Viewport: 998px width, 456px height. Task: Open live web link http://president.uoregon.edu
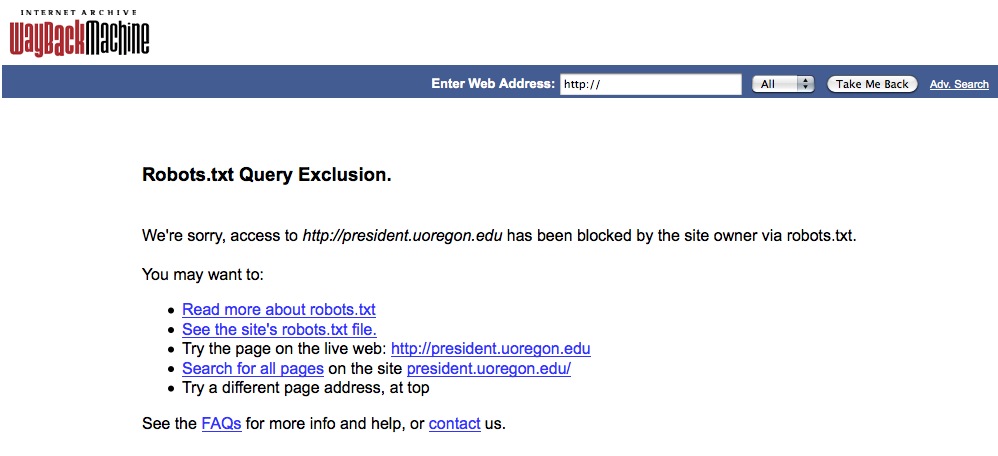tap(491, 349)
